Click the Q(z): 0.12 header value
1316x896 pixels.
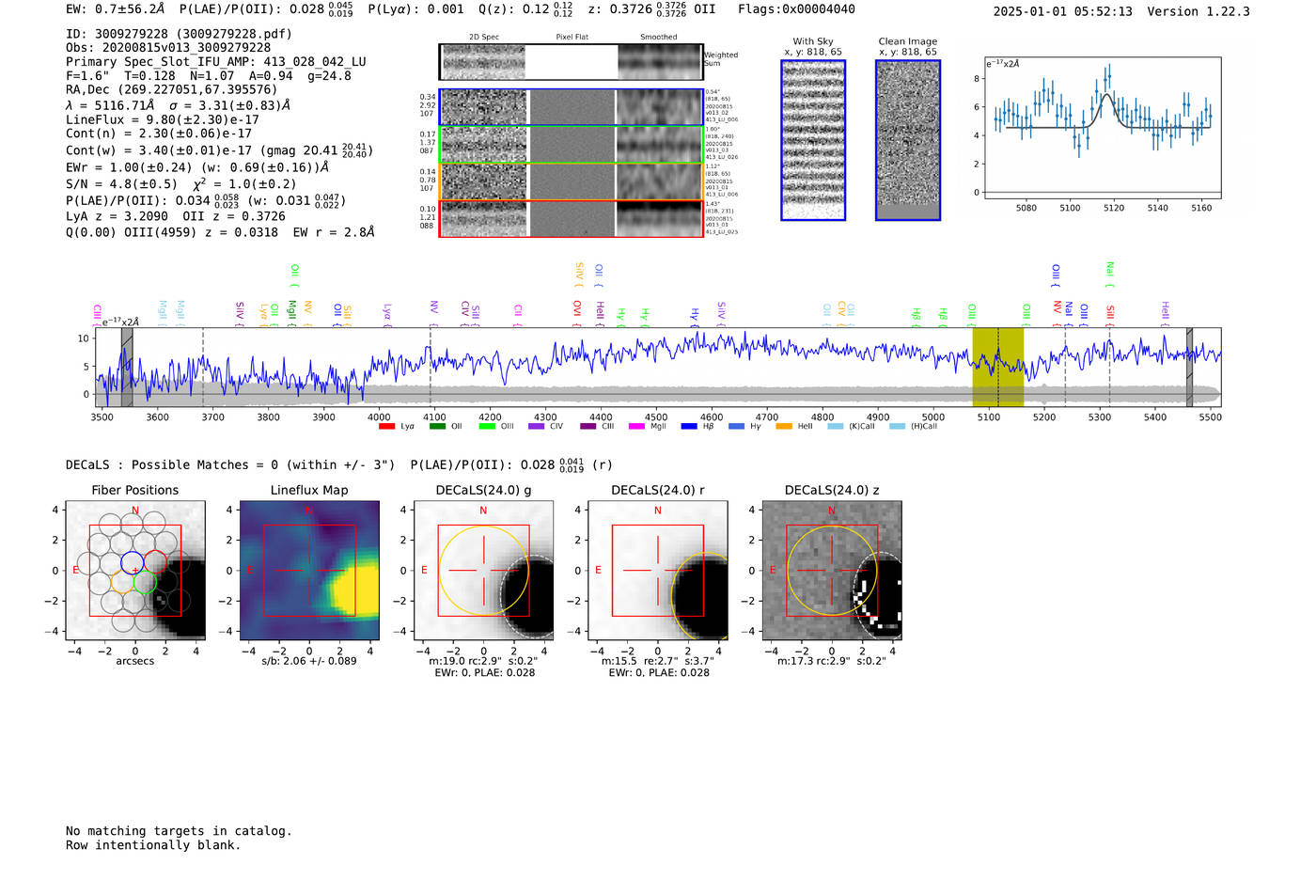click(526, 9)
